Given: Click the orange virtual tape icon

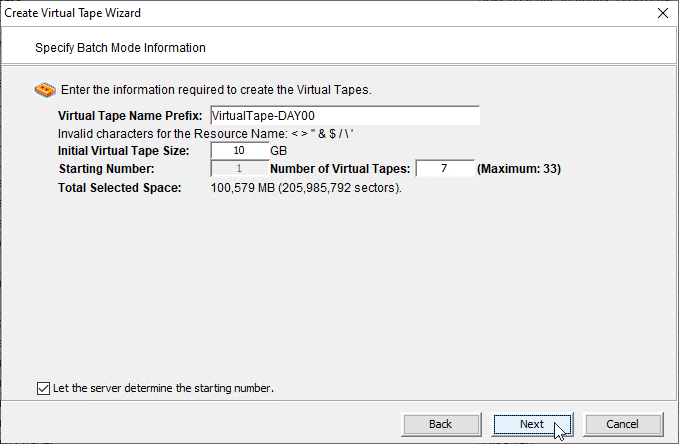Looking at the screenshot, I should pos(45,90).
